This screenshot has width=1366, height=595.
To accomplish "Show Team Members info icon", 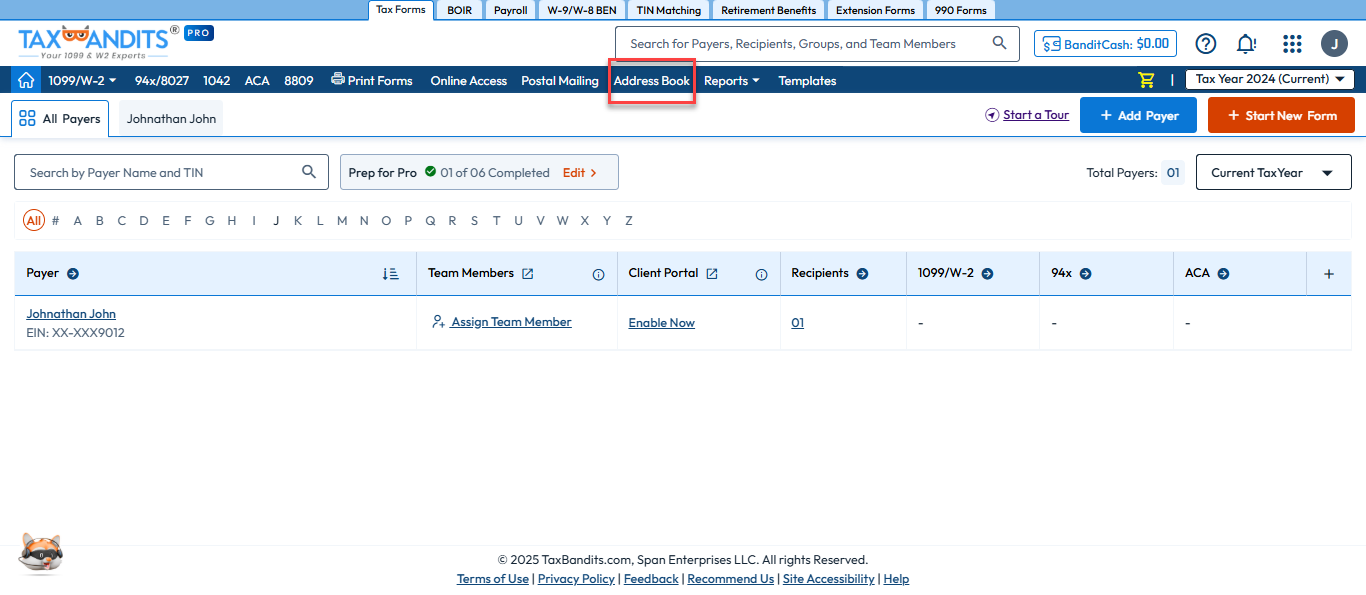I will [599, 275].
